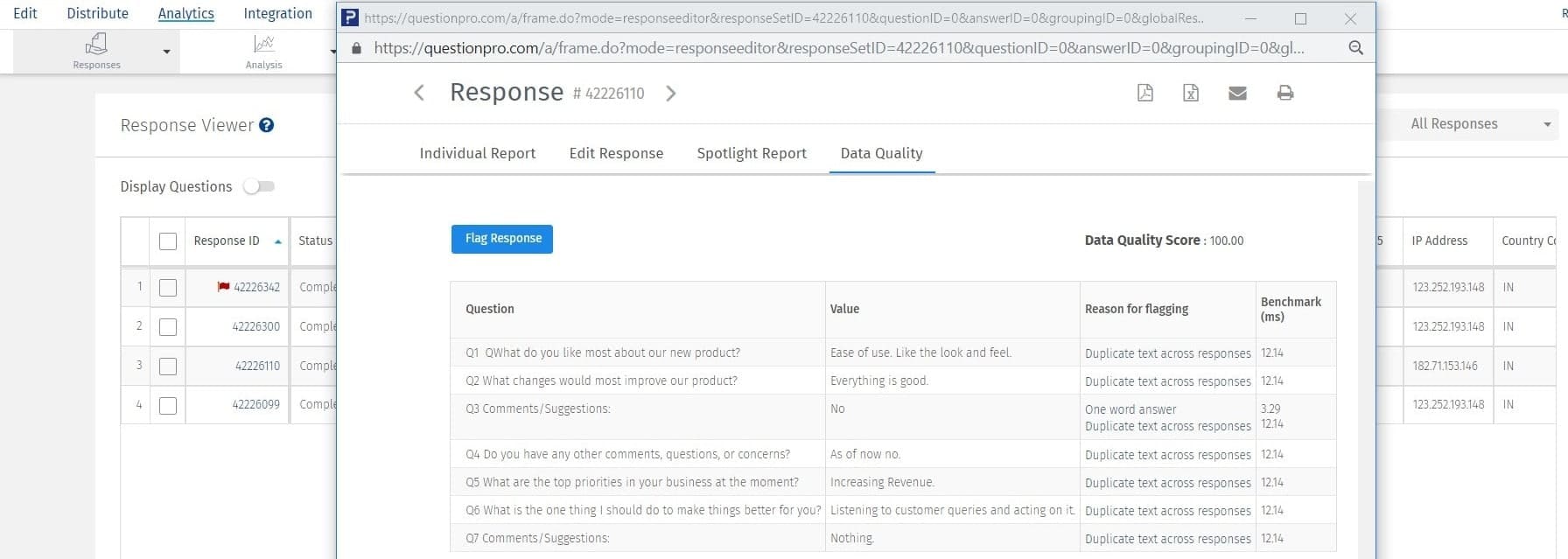Image resolution: width=1568 pixels, height=559 pixels.
Task: Open response 42226110 link
Action: [257, 366]
